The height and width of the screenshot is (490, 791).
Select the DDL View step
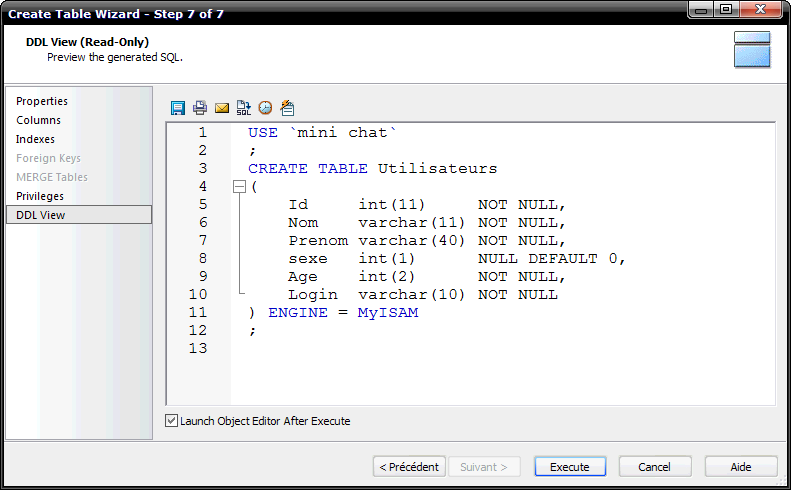click(40, 215)
